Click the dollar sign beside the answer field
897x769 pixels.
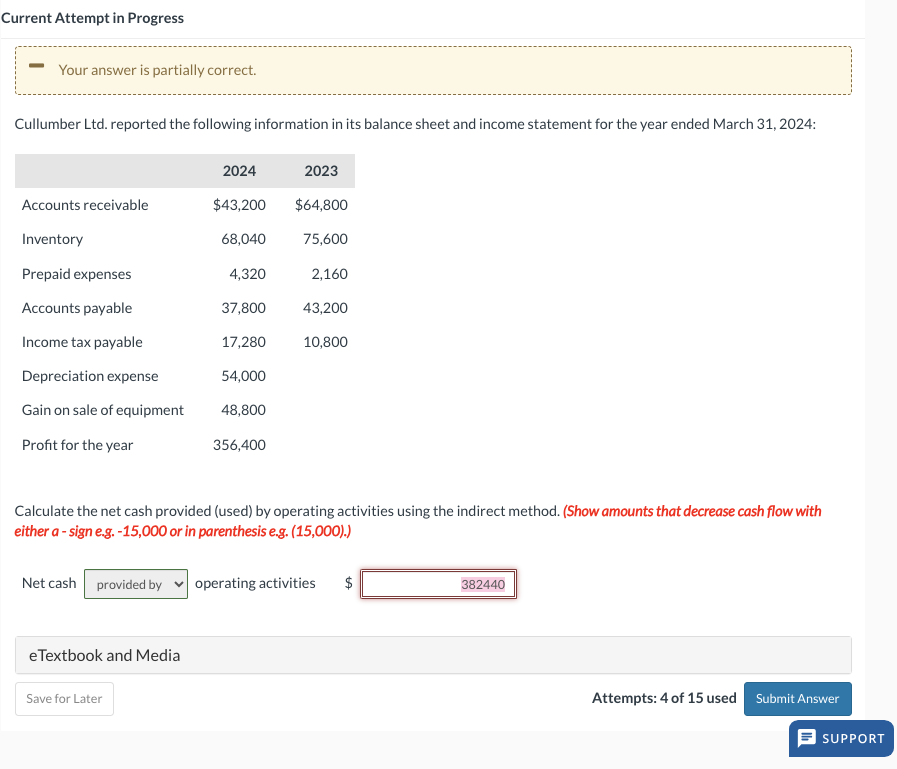click(347, 583)
